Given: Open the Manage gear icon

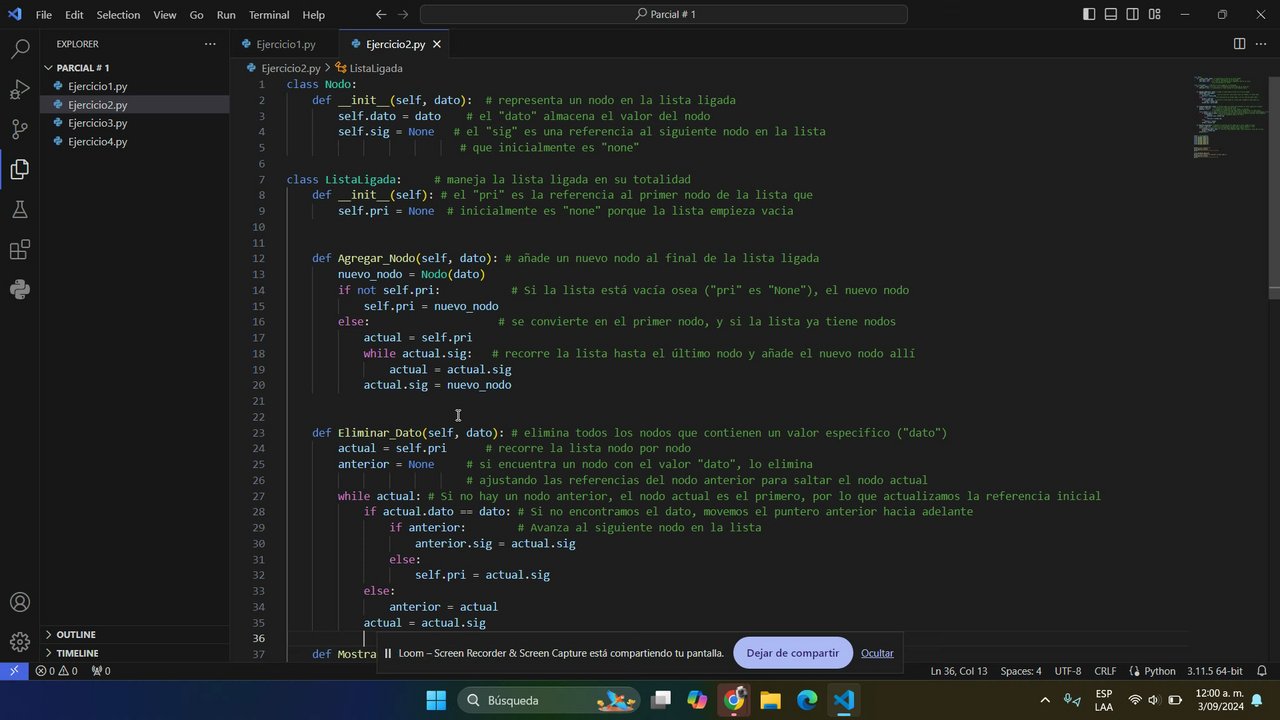Looking at the screenshot, I should [x=20, y=642].
